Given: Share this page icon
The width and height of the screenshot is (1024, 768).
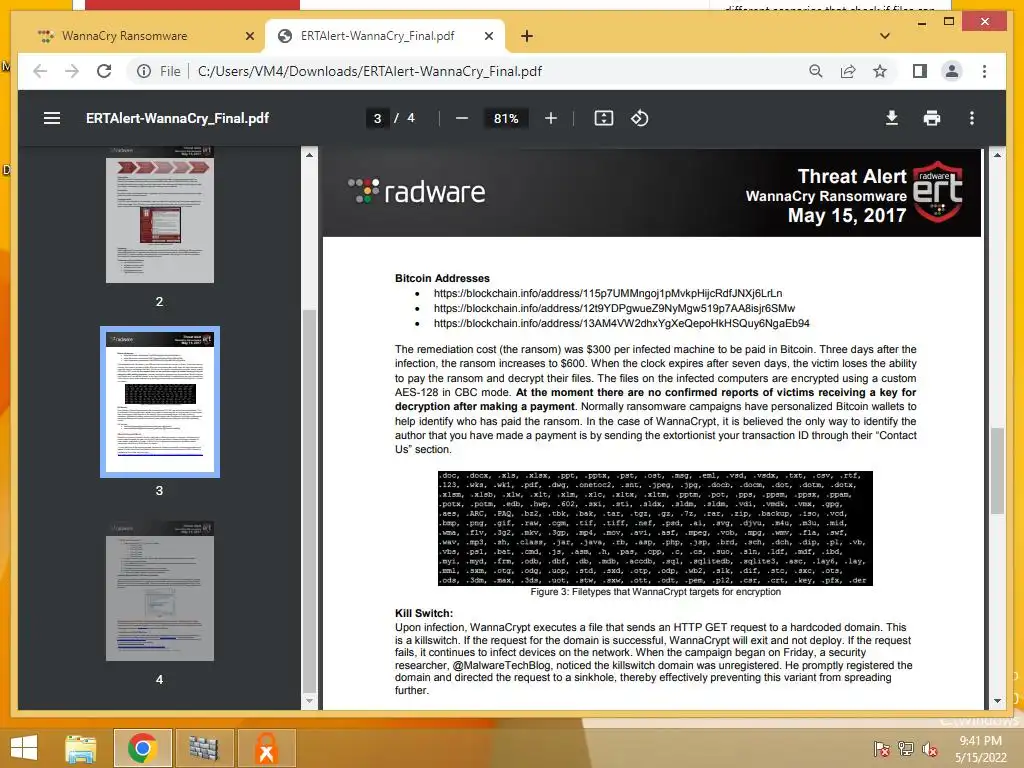Looking at the screenshot, I should pos(848,71).
